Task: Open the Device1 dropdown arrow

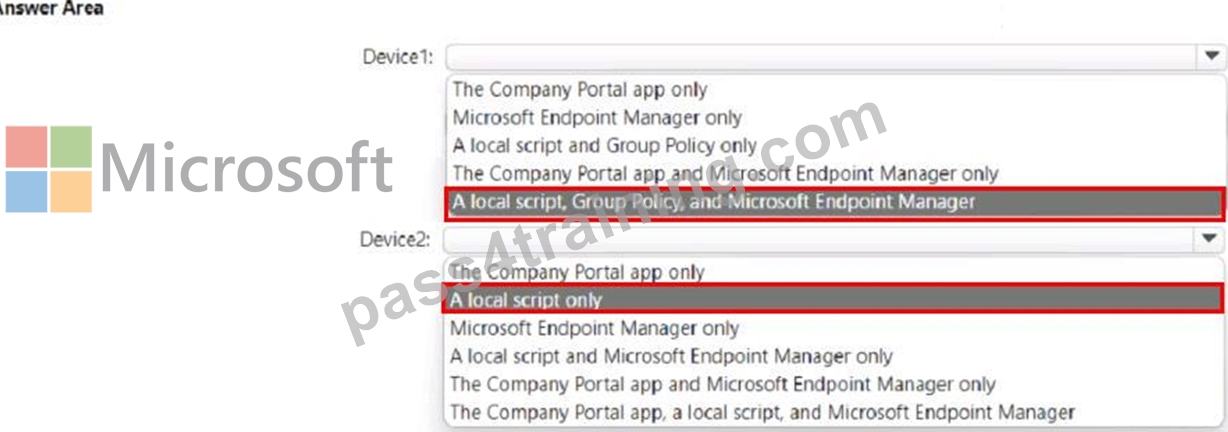Action: (1209, 57)
